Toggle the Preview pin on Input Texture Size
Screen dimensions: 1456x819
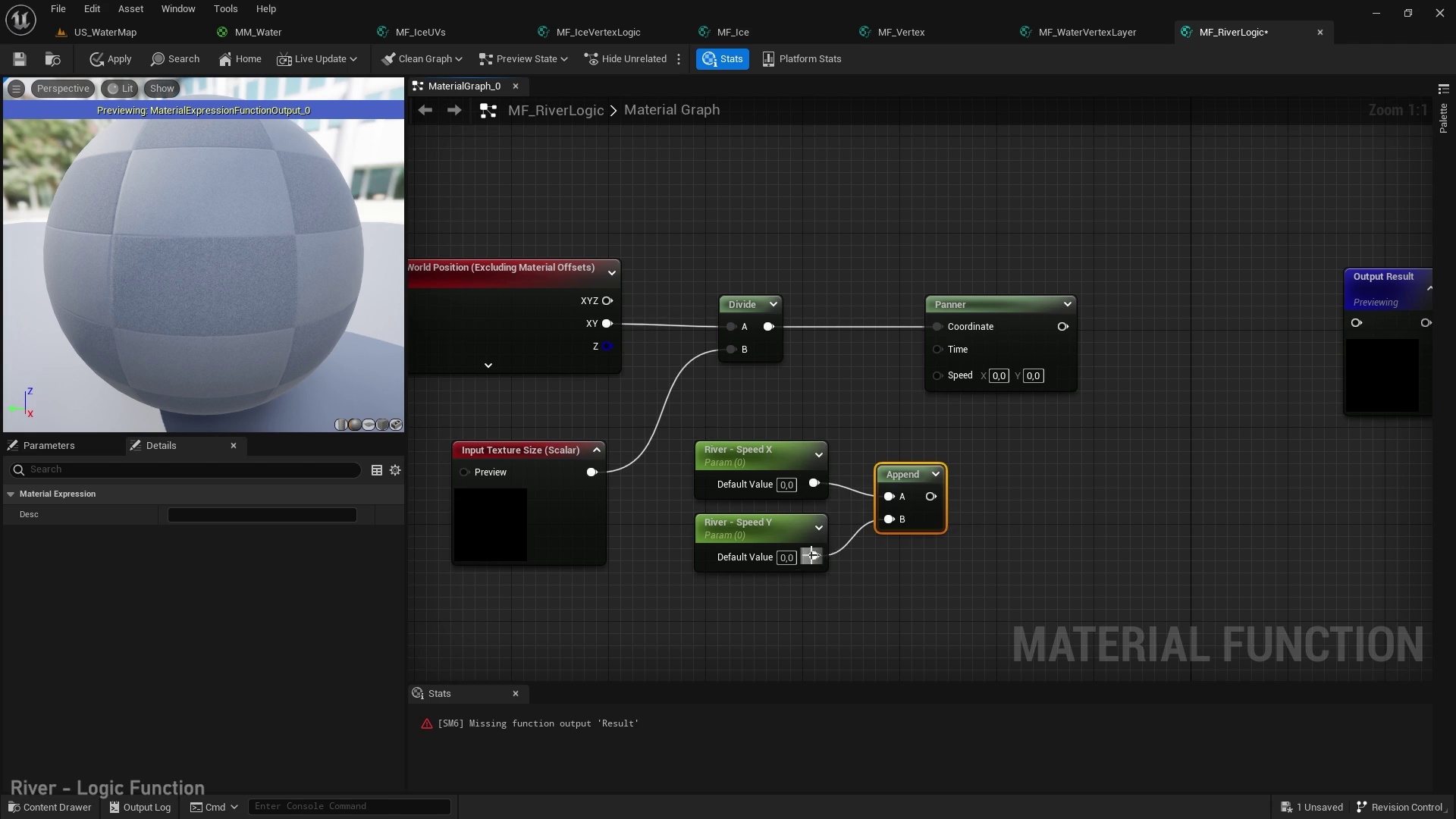pyautogui.click(x=464, y=472)
